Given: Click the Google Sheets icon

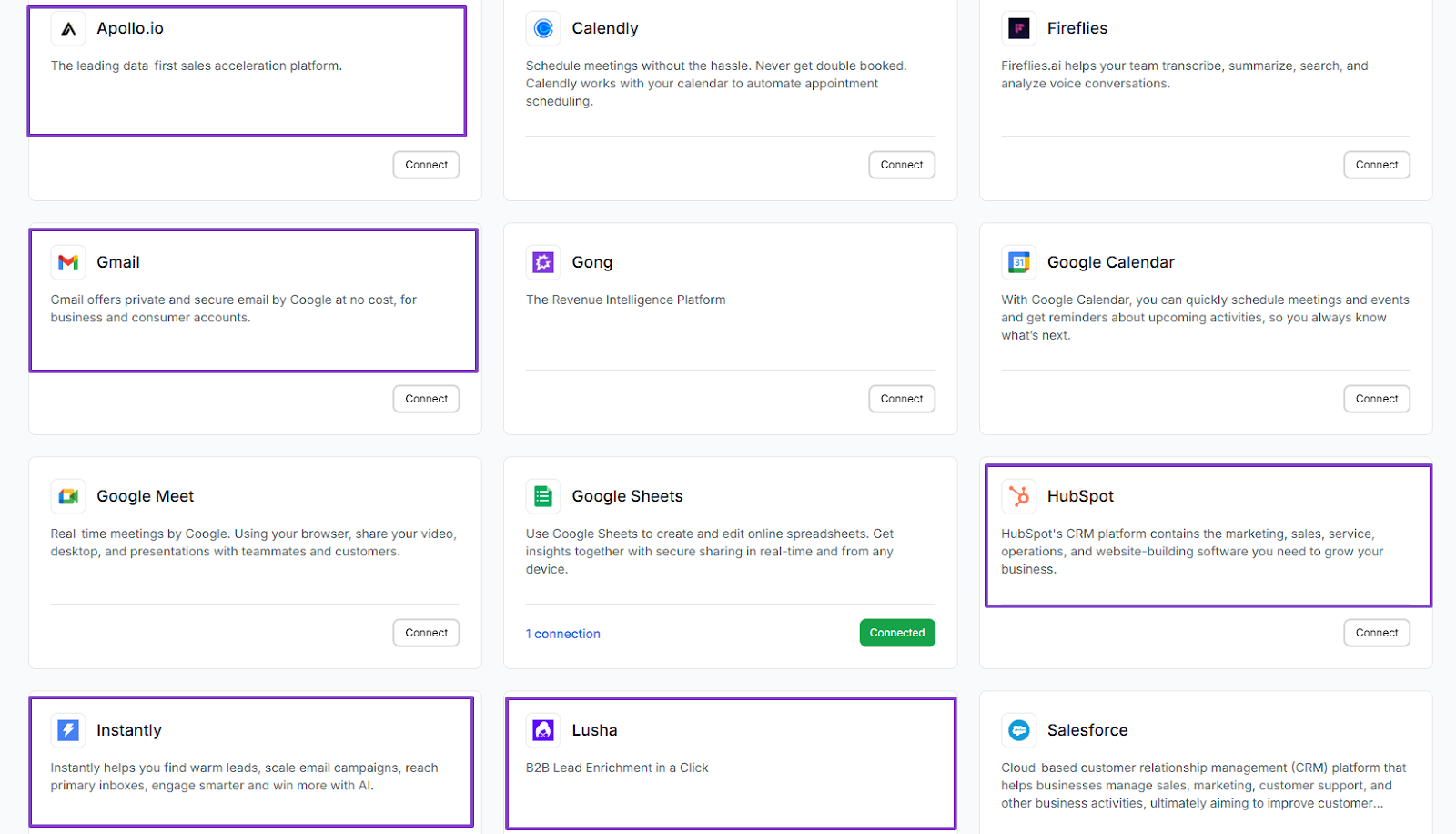Looking at the screenshot, I should [x=543, y=496].
